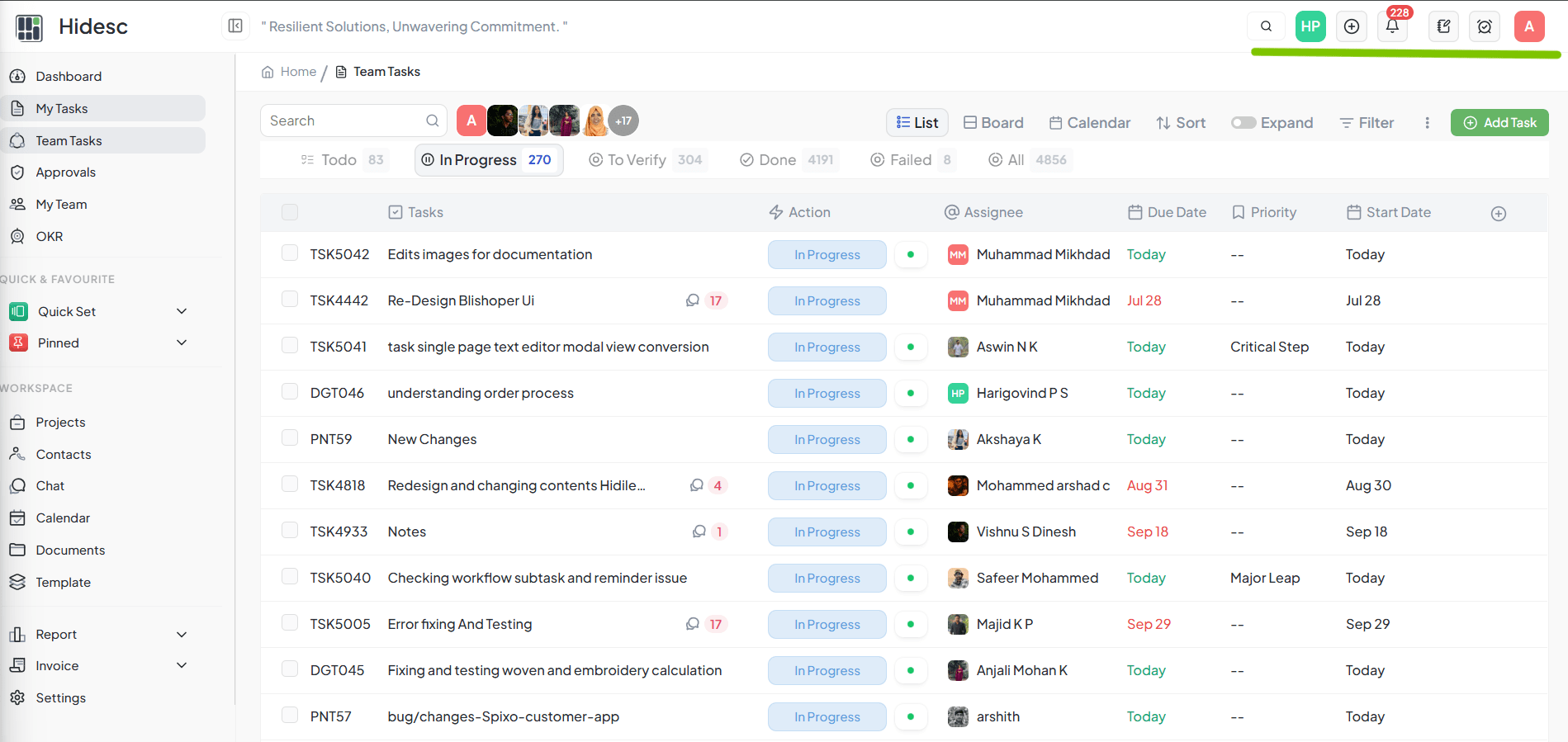This screenshot has height=742, width=1568.
Task: Click the add column plus icon
Action: [1499, 214]
